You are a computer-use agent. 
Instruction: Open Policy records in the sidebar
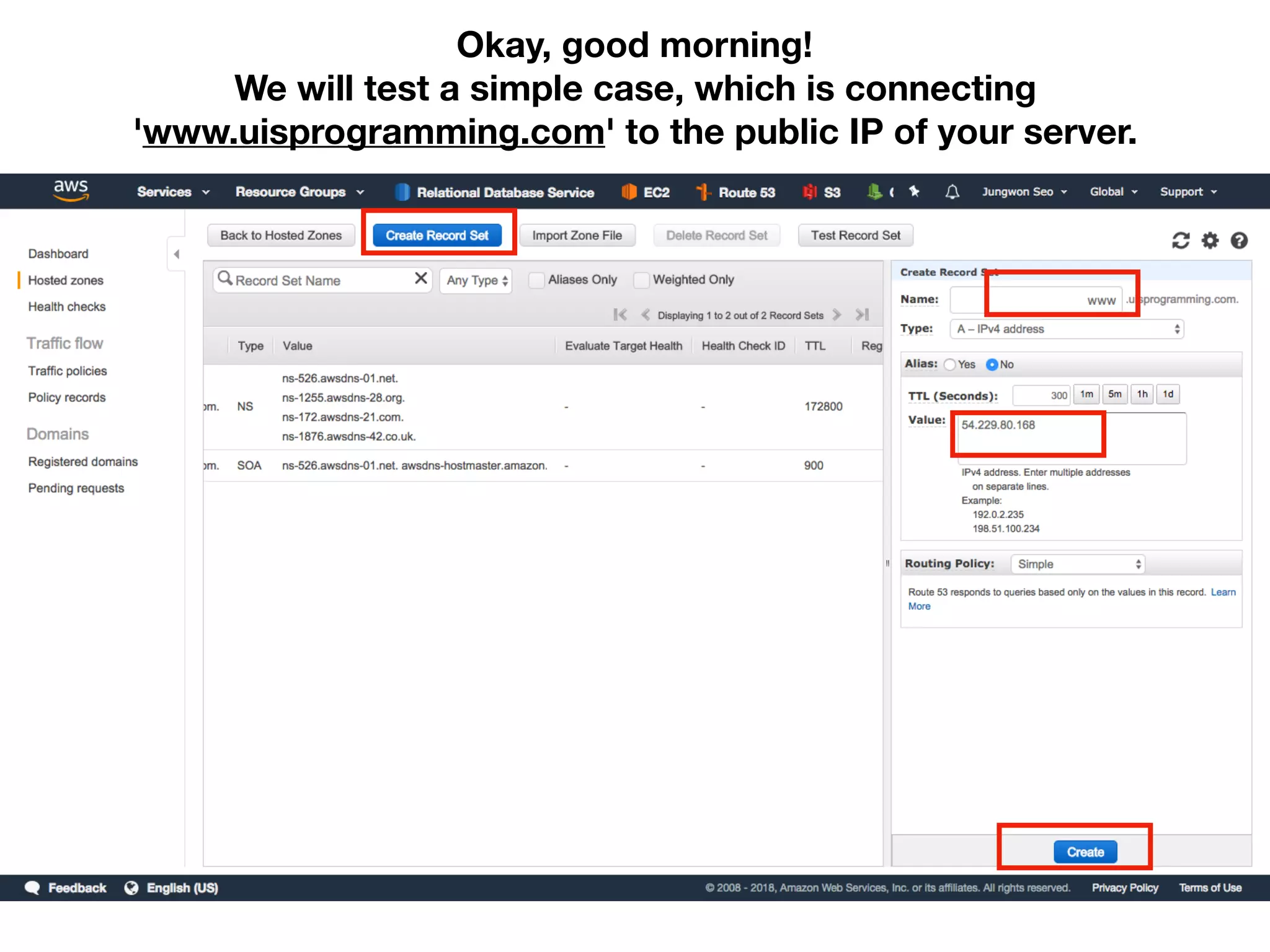pos(67,398)
